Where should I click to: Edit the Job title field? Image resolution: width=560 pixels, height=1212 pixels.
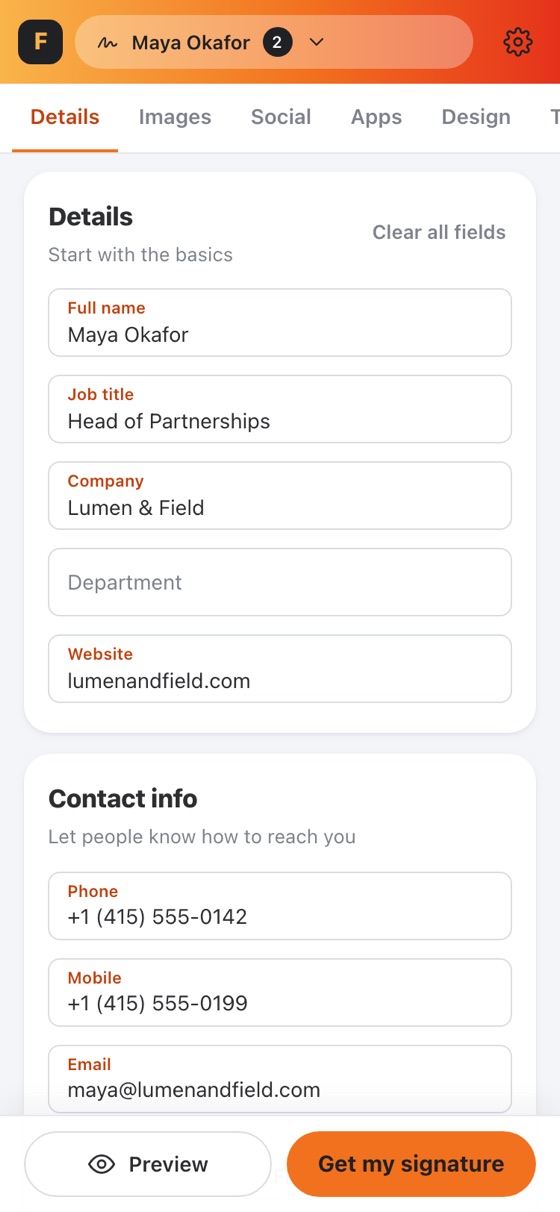(x=280, y=409)
